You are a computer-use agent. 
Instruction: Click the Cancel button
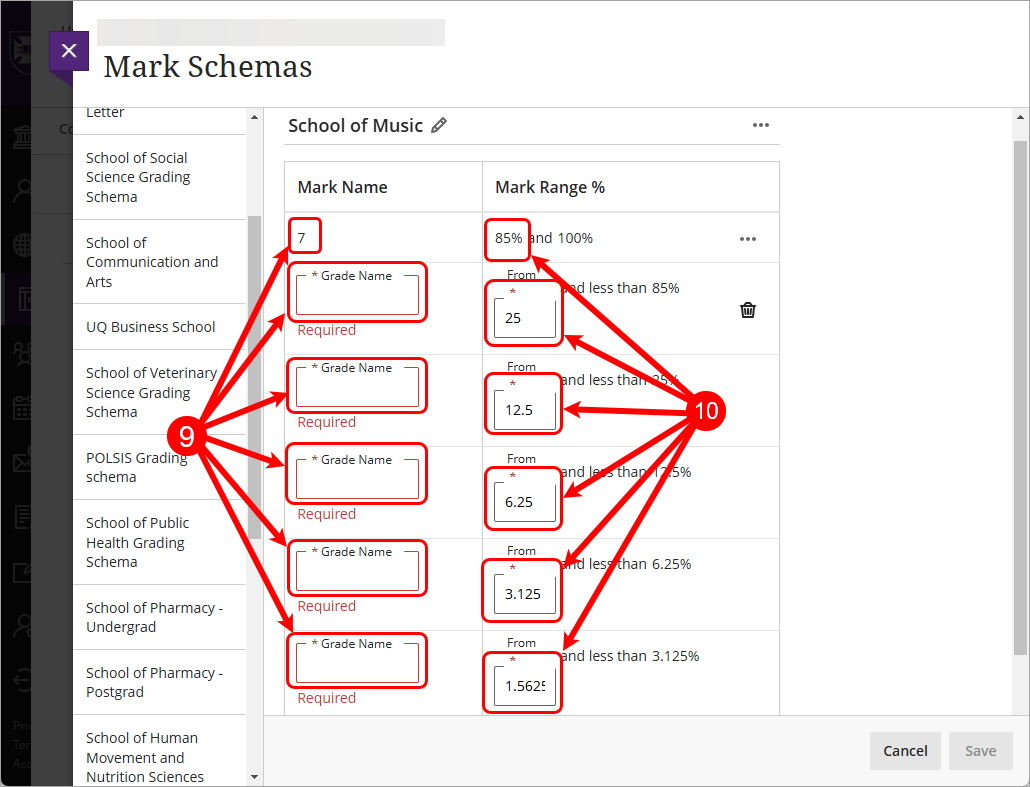tap(905, 751)
